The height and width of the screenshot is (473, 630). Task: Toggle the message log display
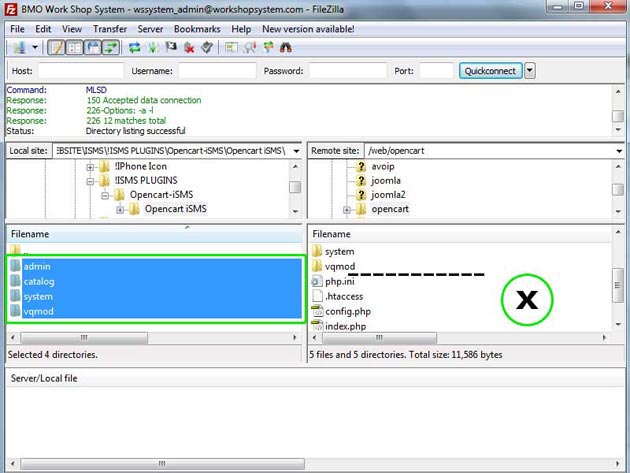pos(57,48)
